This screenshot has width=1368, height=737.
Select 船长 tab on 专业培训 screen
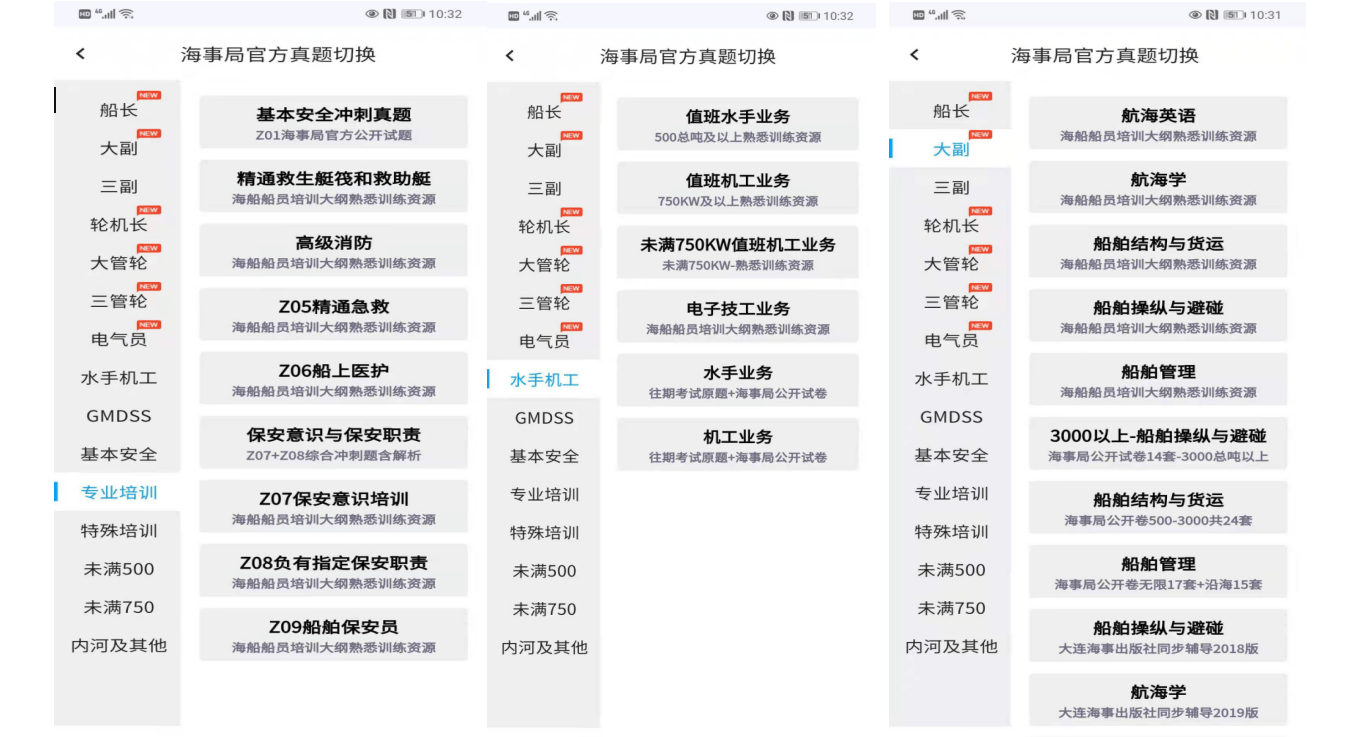pyautogui.click(x=118, y=110)
